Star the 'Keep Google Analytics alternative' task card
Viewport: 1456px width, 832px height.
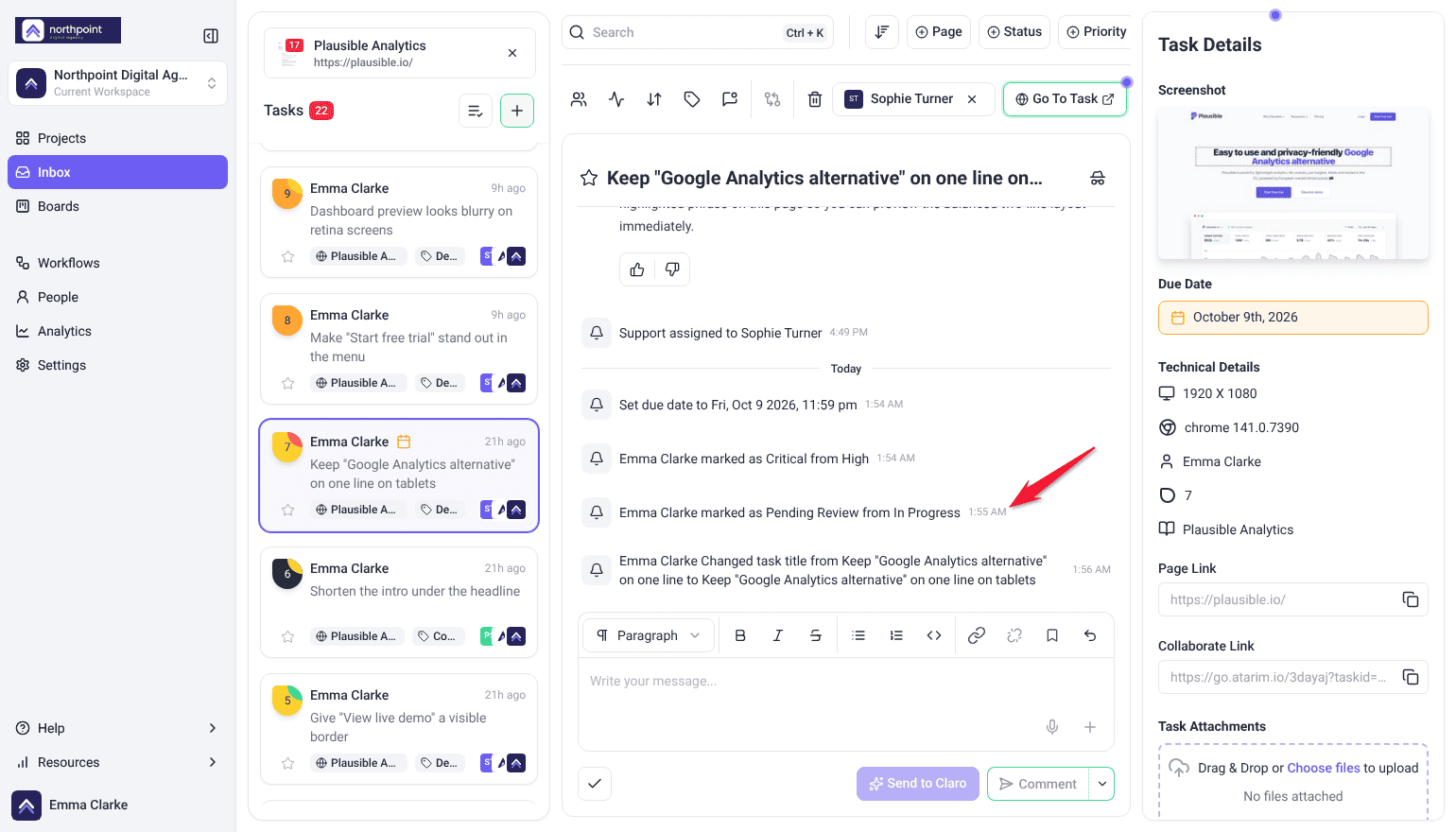click(x=288, y=510)
